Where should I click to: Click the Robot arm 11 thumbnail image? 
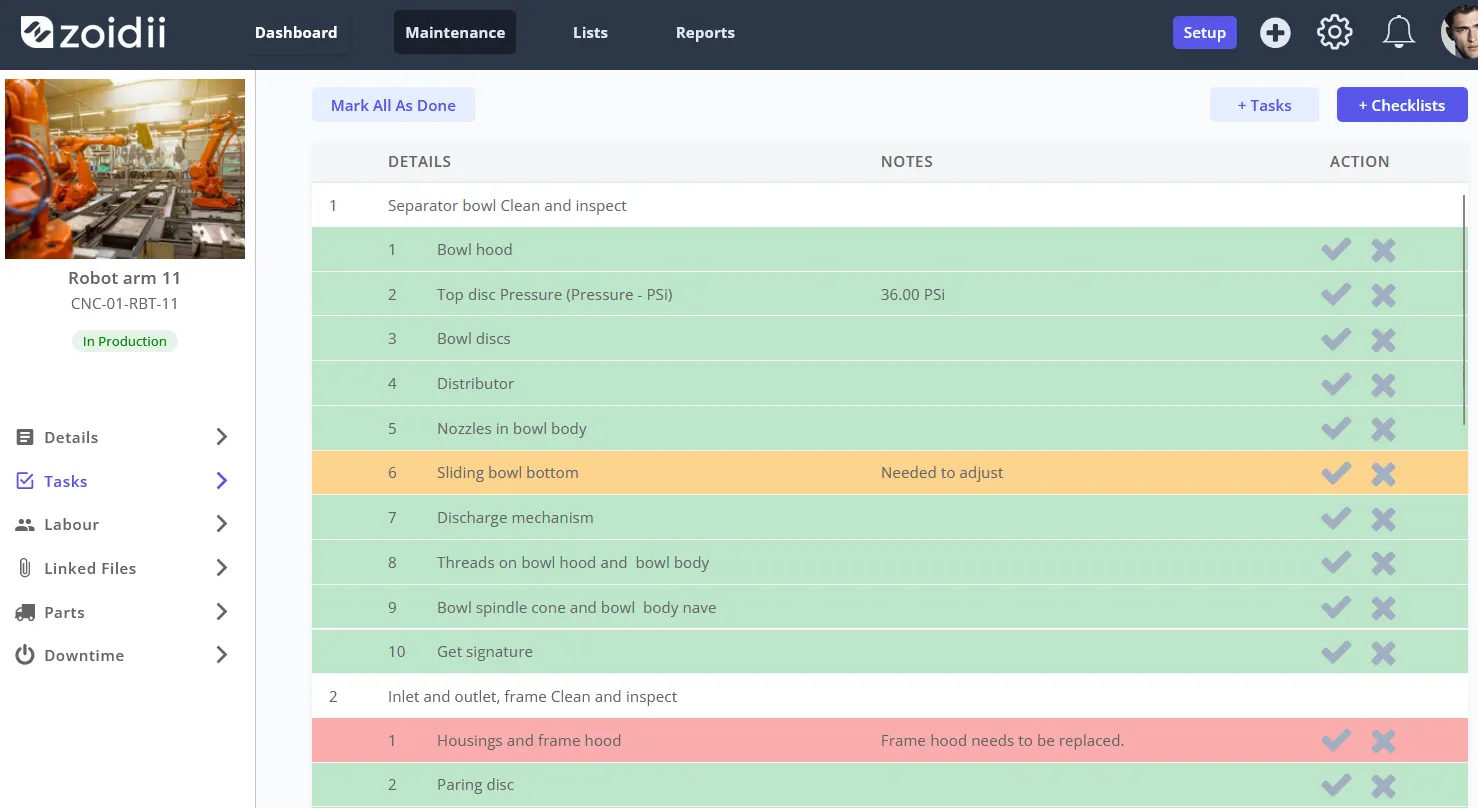tap(125, 169)
